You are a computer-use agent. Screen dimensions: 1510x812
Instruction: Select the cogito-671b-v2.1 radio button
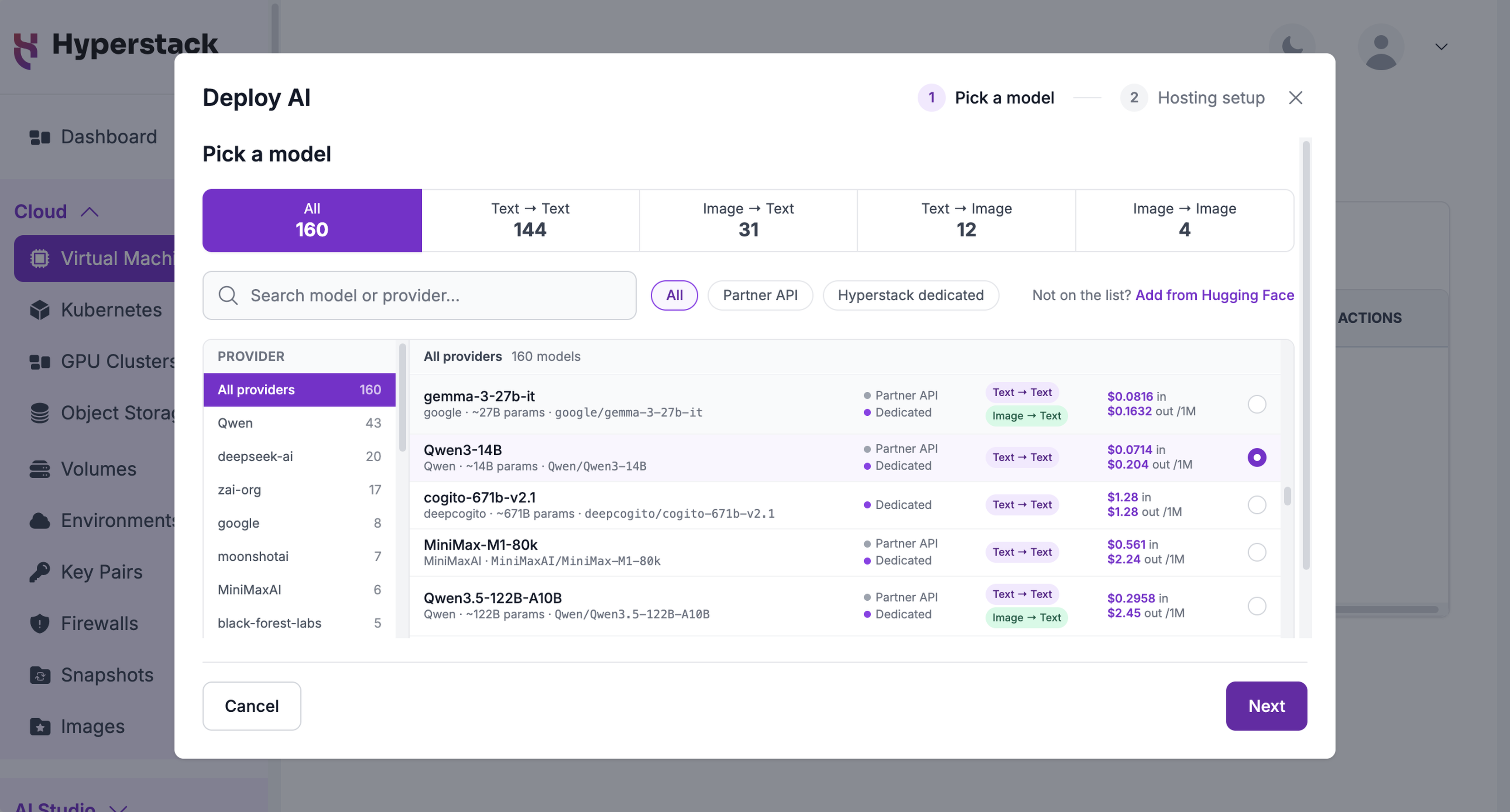pyautogui.click(x=1257, y=505)
